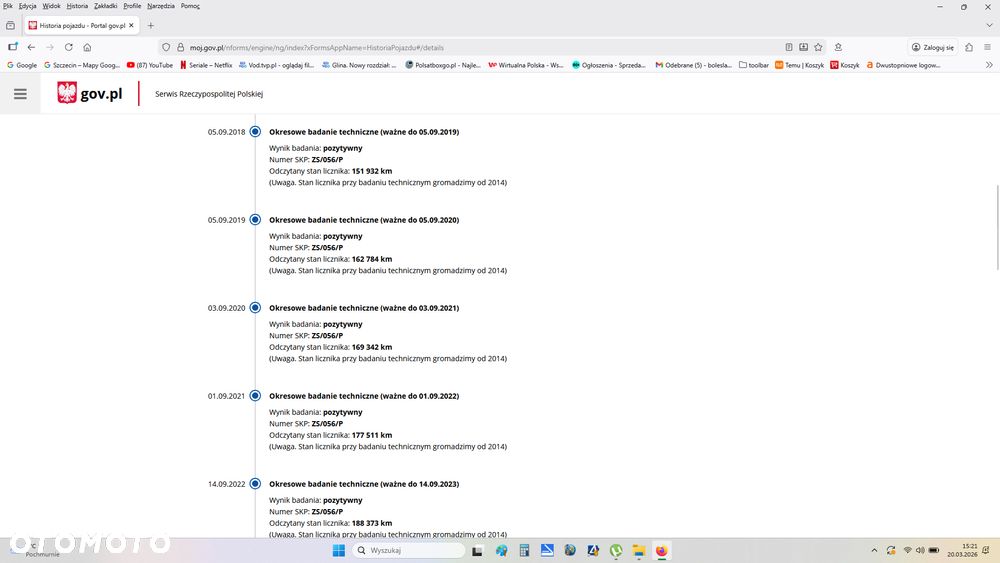Open the browser home page
This screenshot has height=563, width=1000.
(87, 47)
